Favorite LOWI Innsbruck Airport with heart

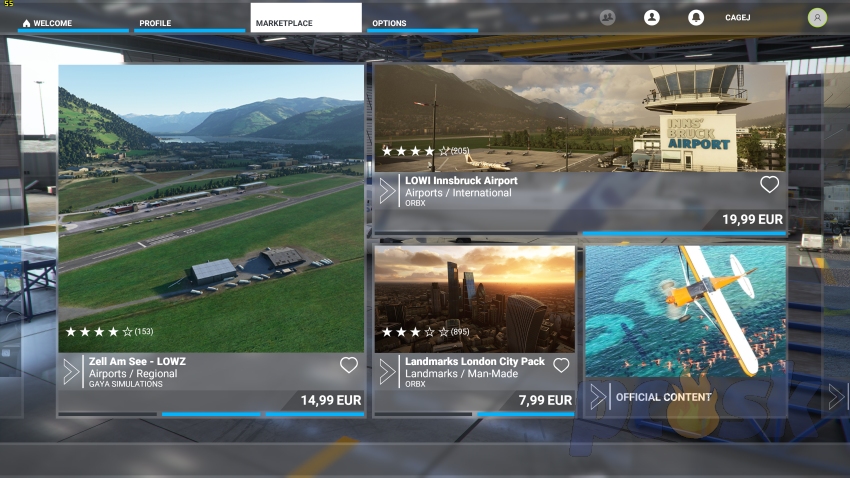coord(769,184)
